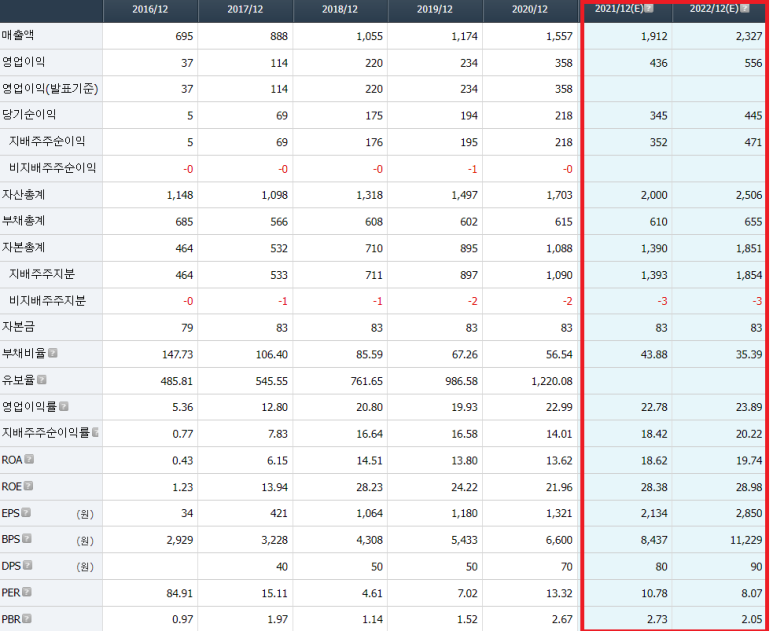Click the 2021/12(E) ROE value 28.38
This screenshot has width=773, height=631.
[654, 487]
